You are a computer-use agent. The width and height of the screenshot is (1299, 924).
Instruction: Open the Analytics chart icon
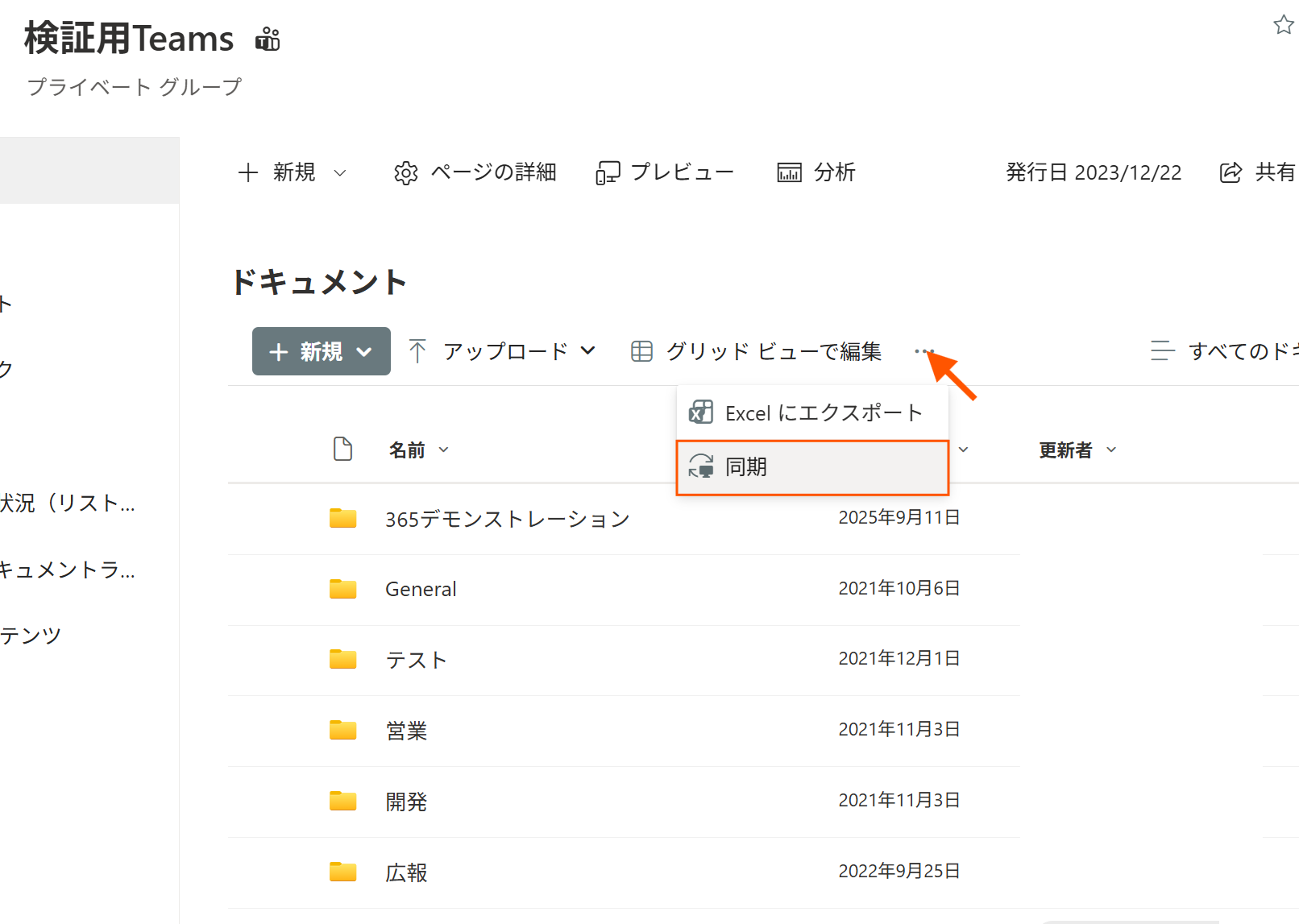pyautogui.click(x=789, y=172)
